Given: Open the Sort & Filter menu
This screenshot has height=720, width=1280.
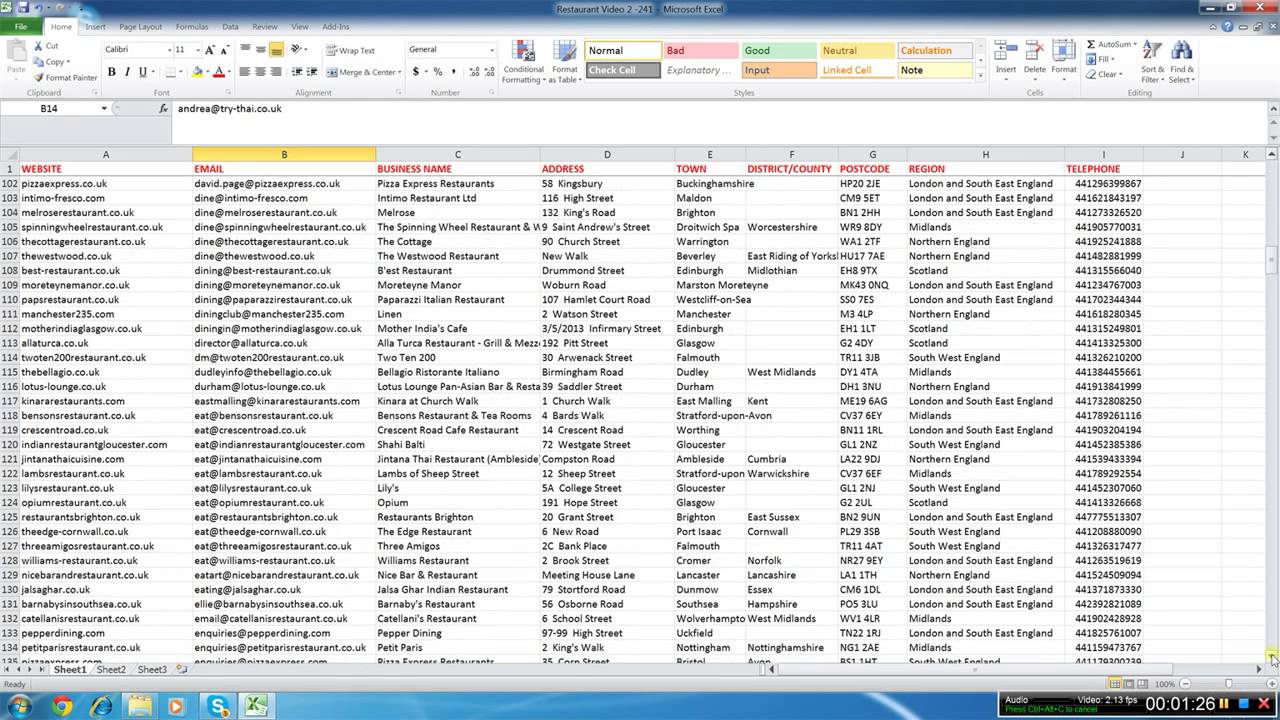Looking at the screenshot, I should point(1152,62).
